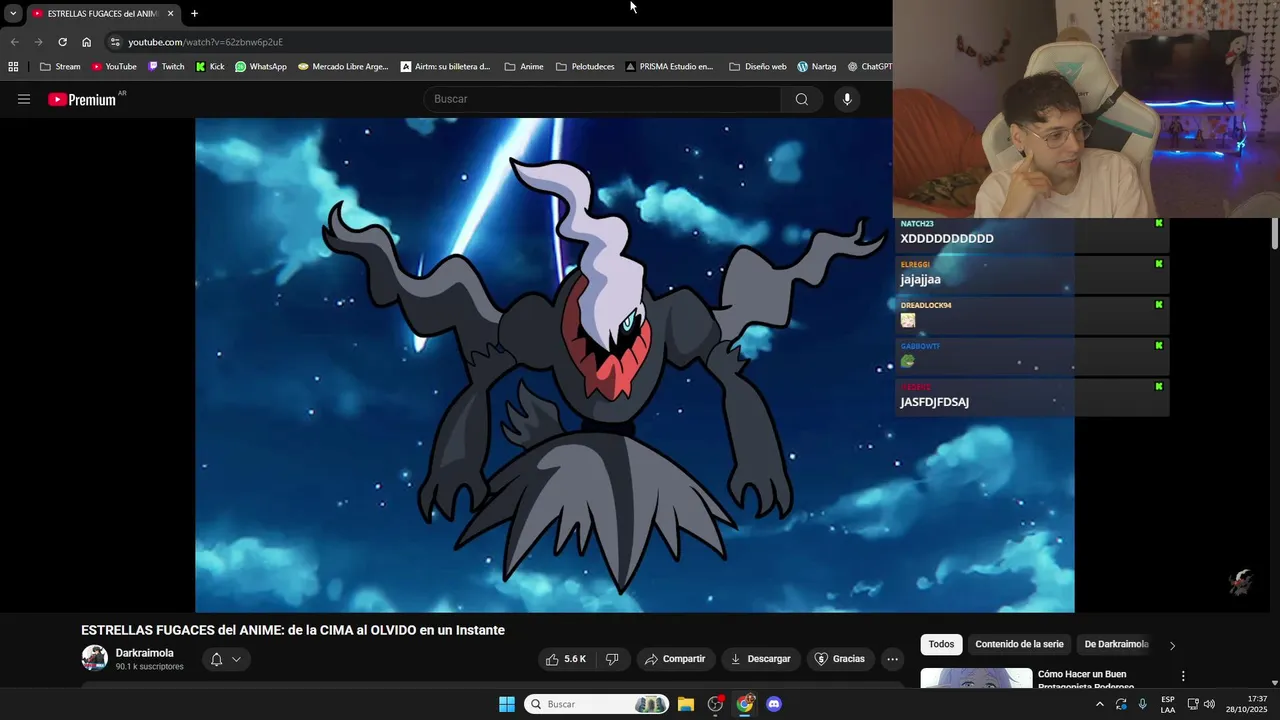Screen dimensions: 1280x720
Task: Like the video with 5.6 K thumbs up
Action: tap(566, 659)
